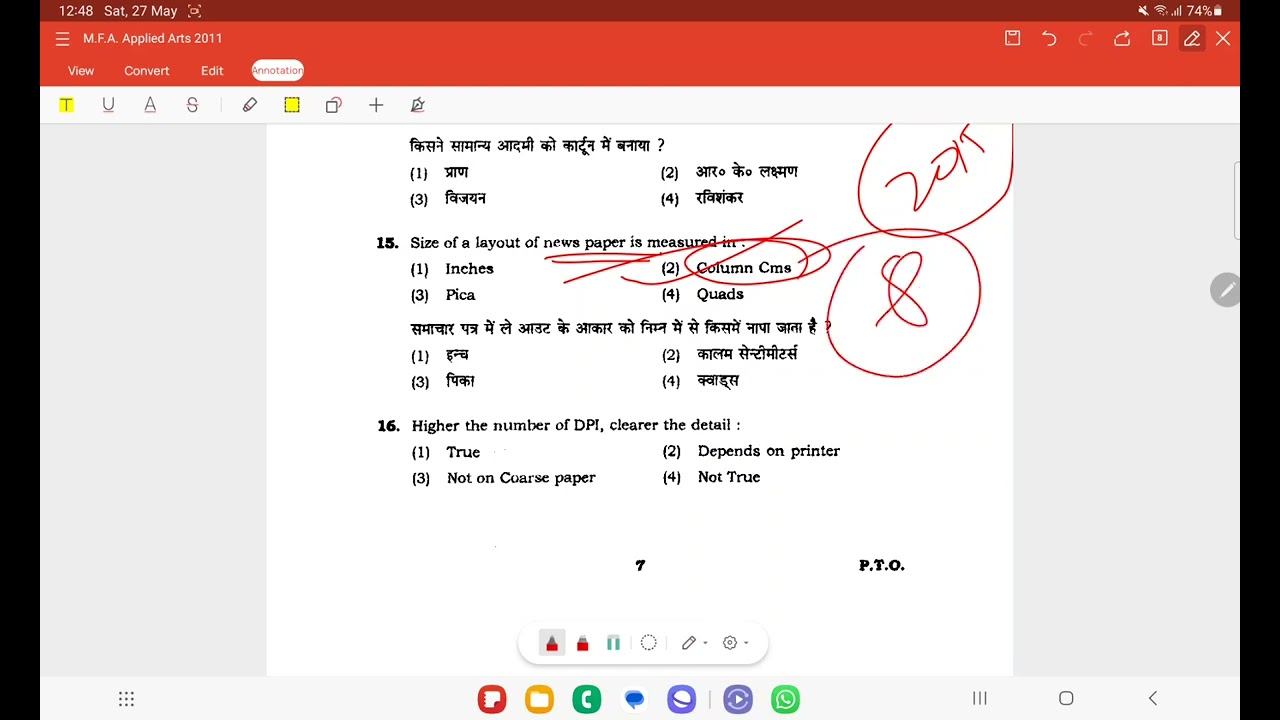
Task: Select the green eraser tool
Action: pyautogui.click(x=613, y=643)
